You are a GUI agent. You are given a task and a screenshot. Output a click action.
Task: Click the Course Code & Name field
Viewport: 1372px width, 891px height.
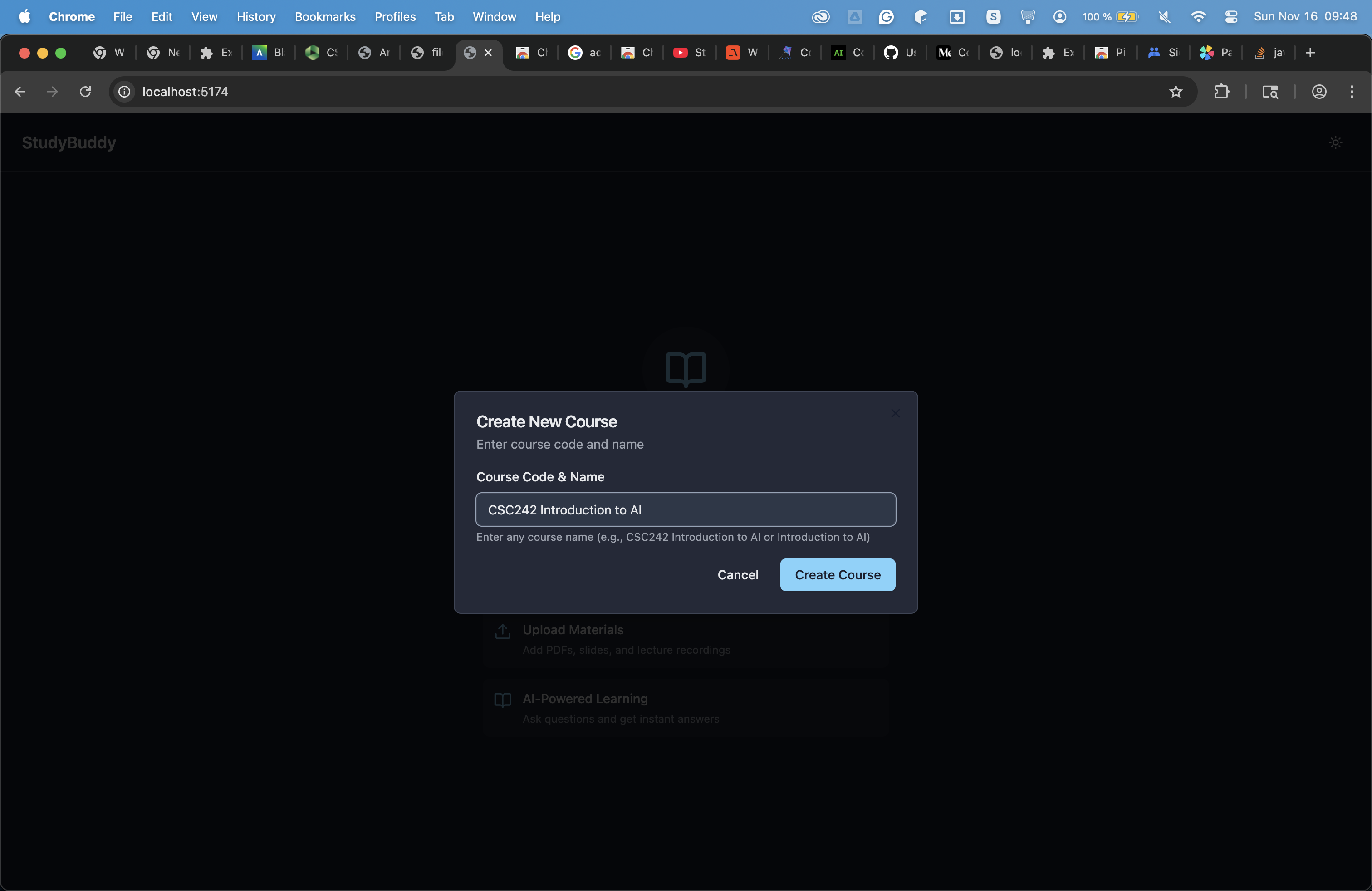pyautogui.click(x=686, y=509)
